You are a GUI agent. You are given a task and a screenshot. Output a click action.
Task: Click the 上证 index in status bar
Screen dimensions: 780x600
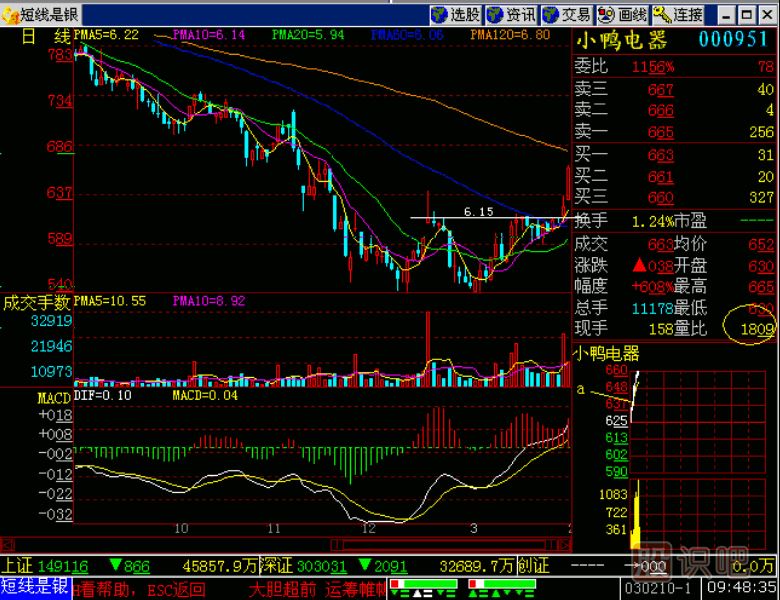[18, 566]
